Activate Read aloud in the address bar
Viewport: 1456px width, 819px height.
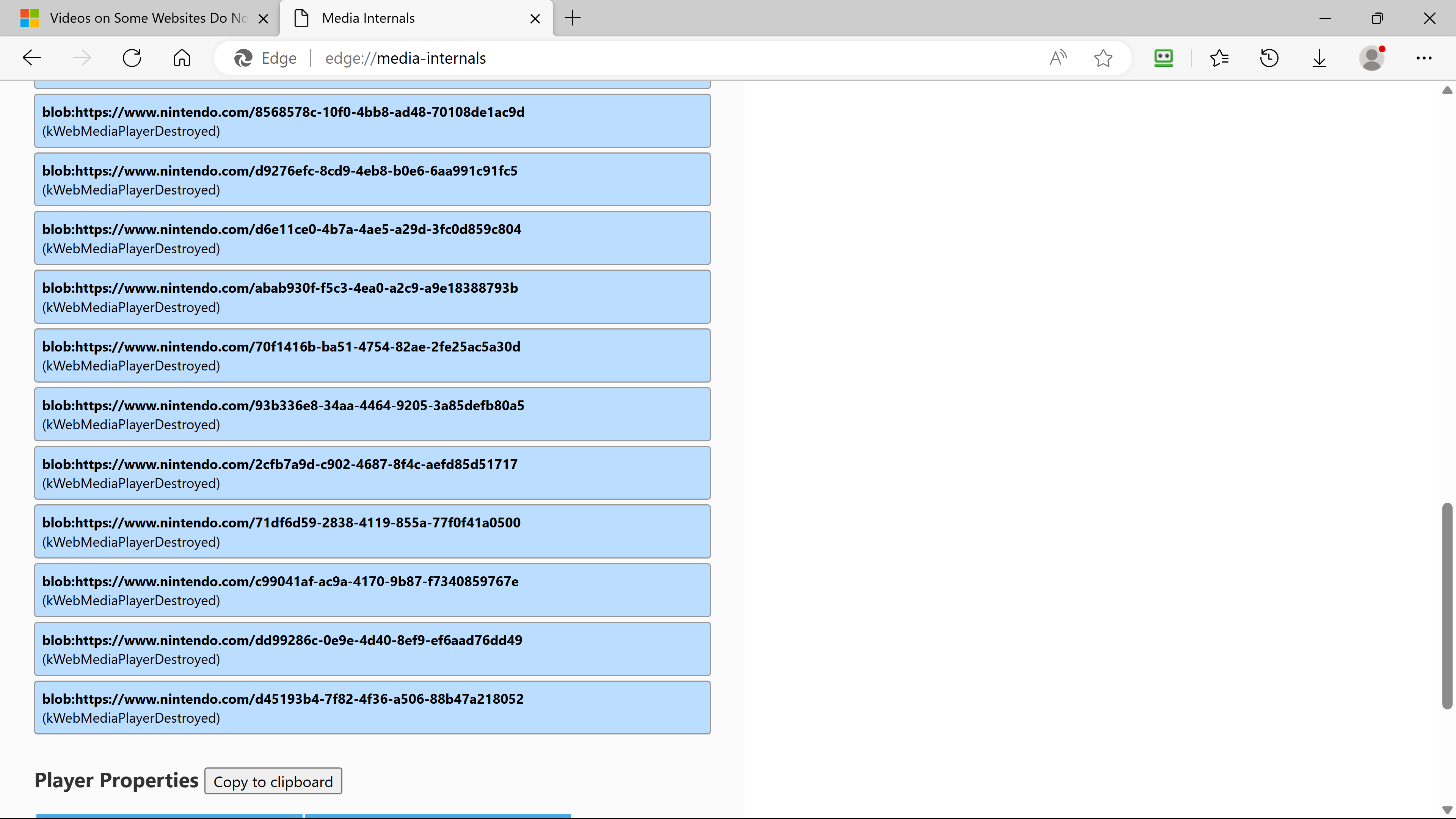click(x=1058, y=58)
